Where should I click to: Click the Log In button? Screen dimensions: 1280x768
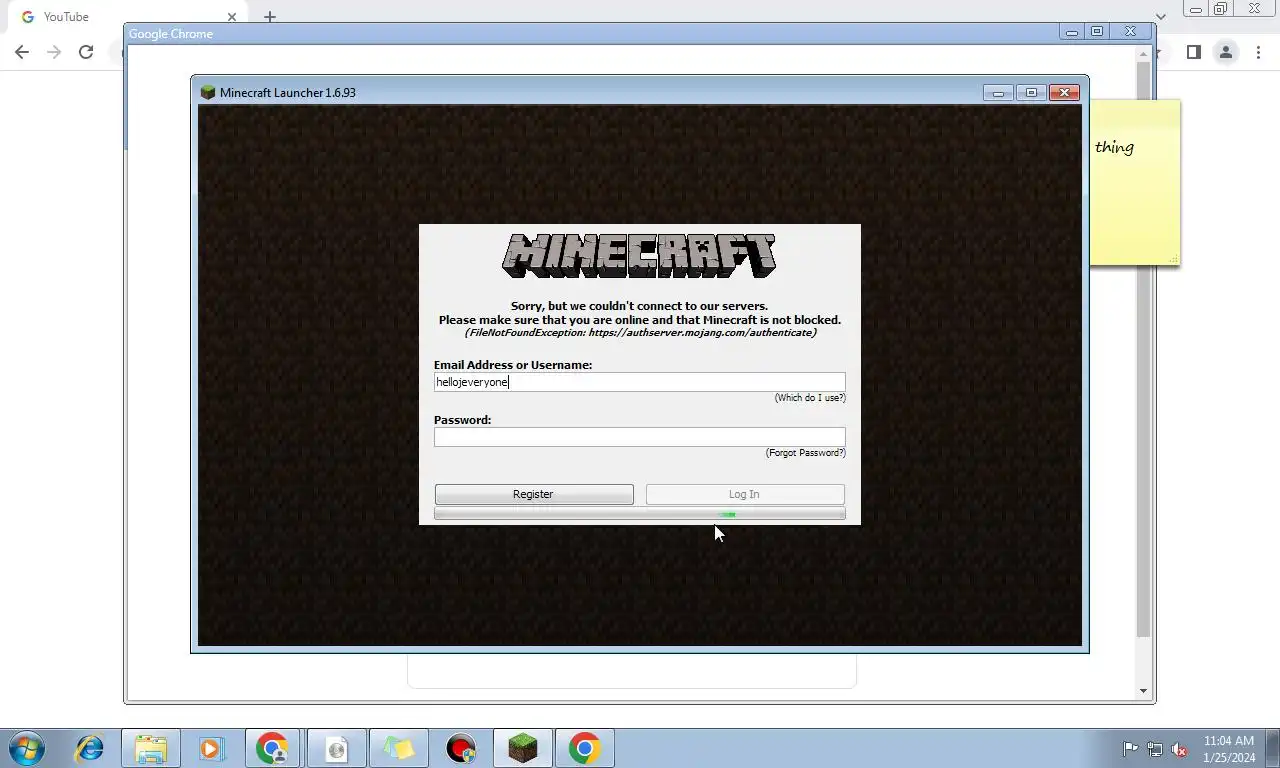click(745, 494)
